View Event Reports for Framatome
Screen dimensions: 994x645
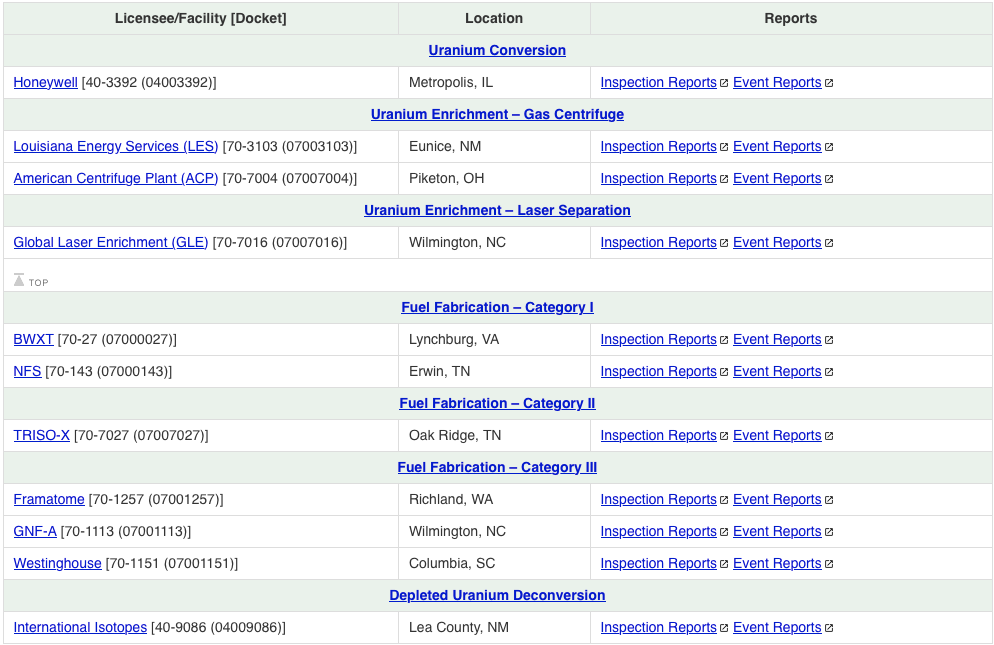777,499
